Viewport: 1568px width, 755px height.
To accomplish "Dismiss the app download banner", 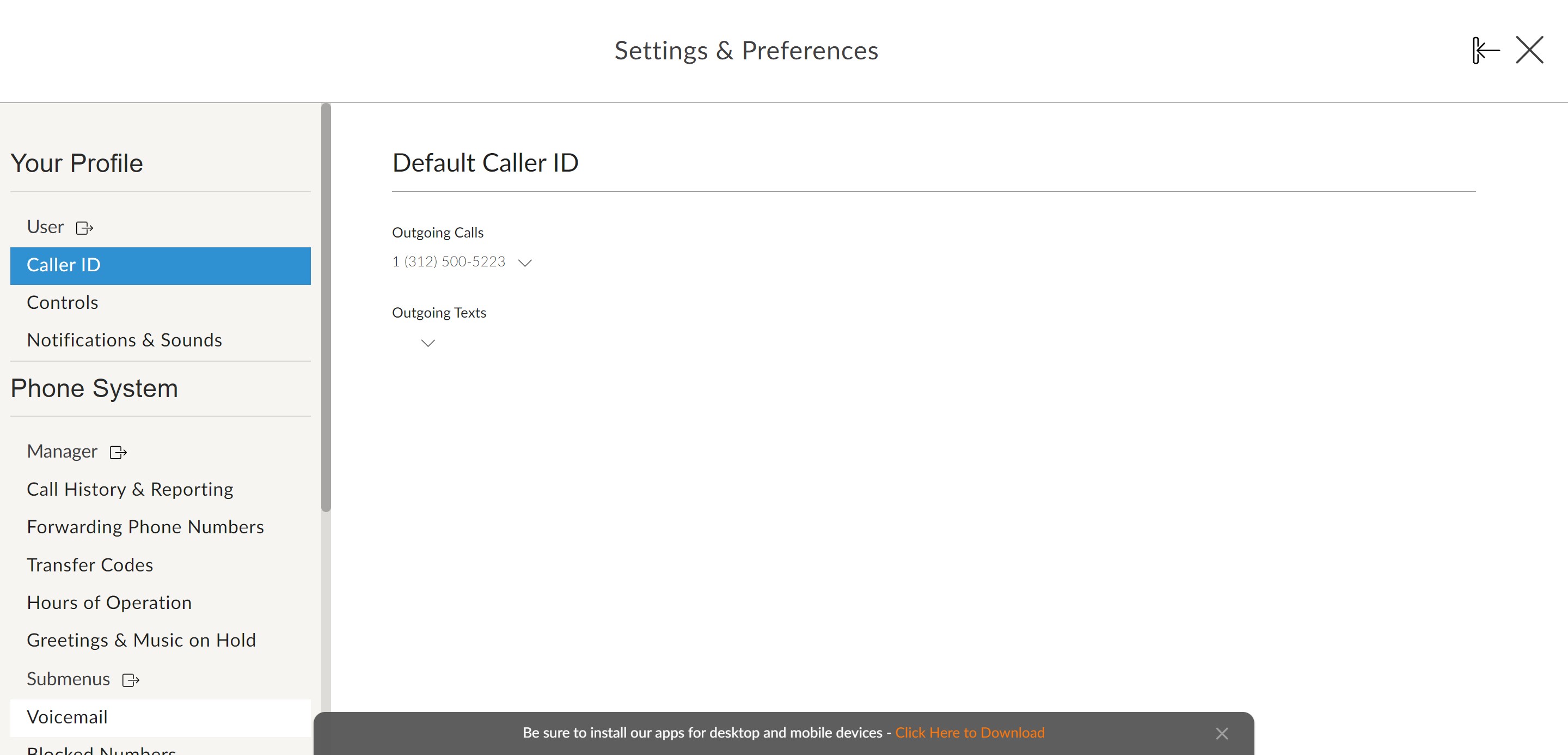I will [1222, 734].
